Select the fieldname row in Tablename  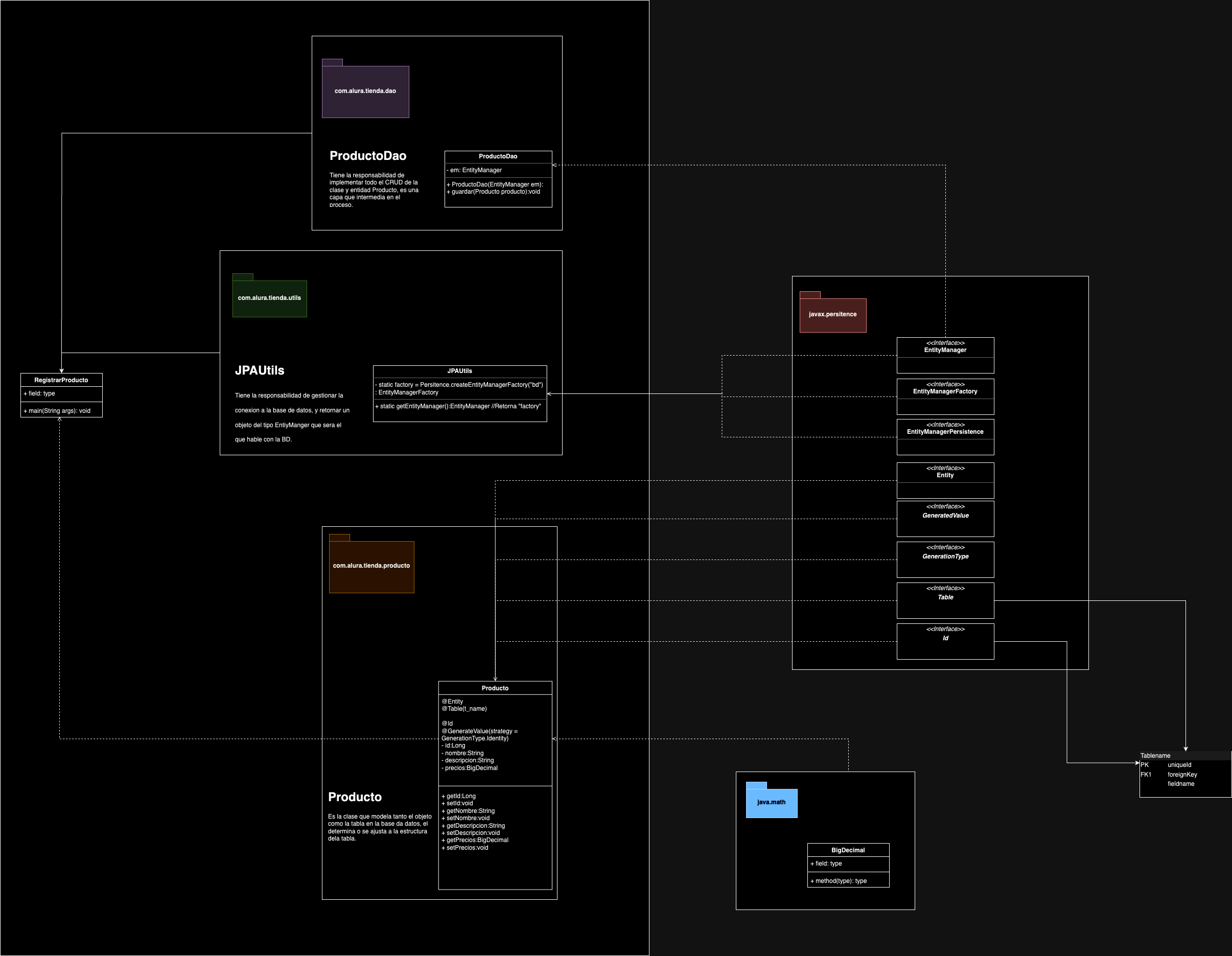(x=1184, y=784)
